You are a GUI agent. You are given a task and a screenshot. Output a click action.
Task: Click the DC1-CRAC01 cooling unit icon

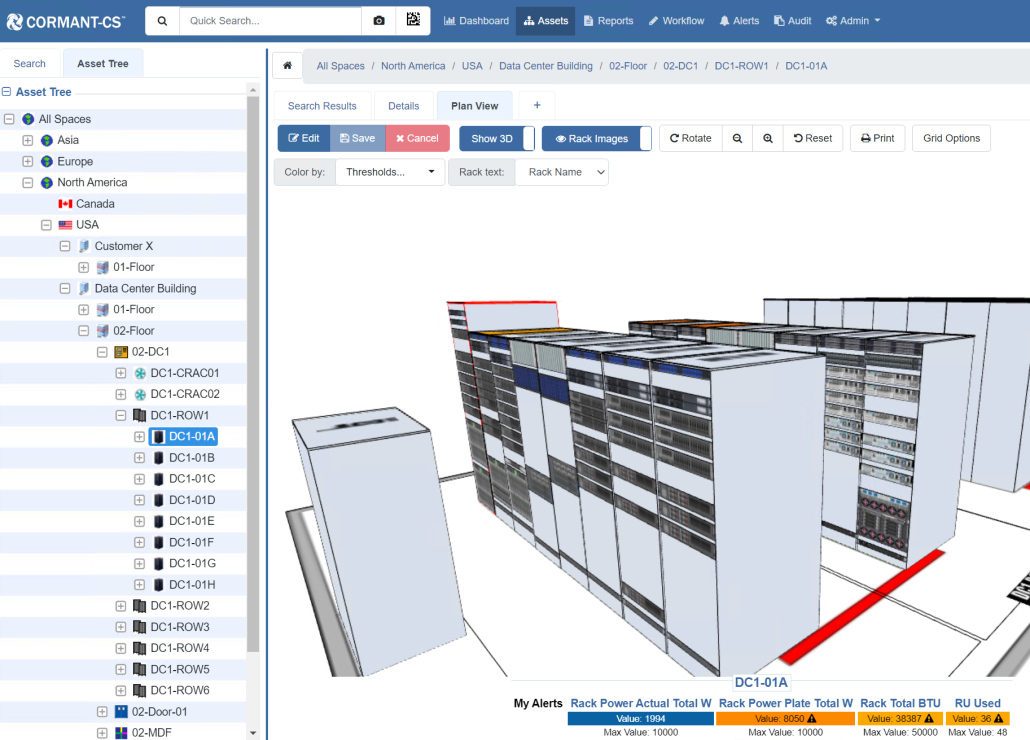140,373
